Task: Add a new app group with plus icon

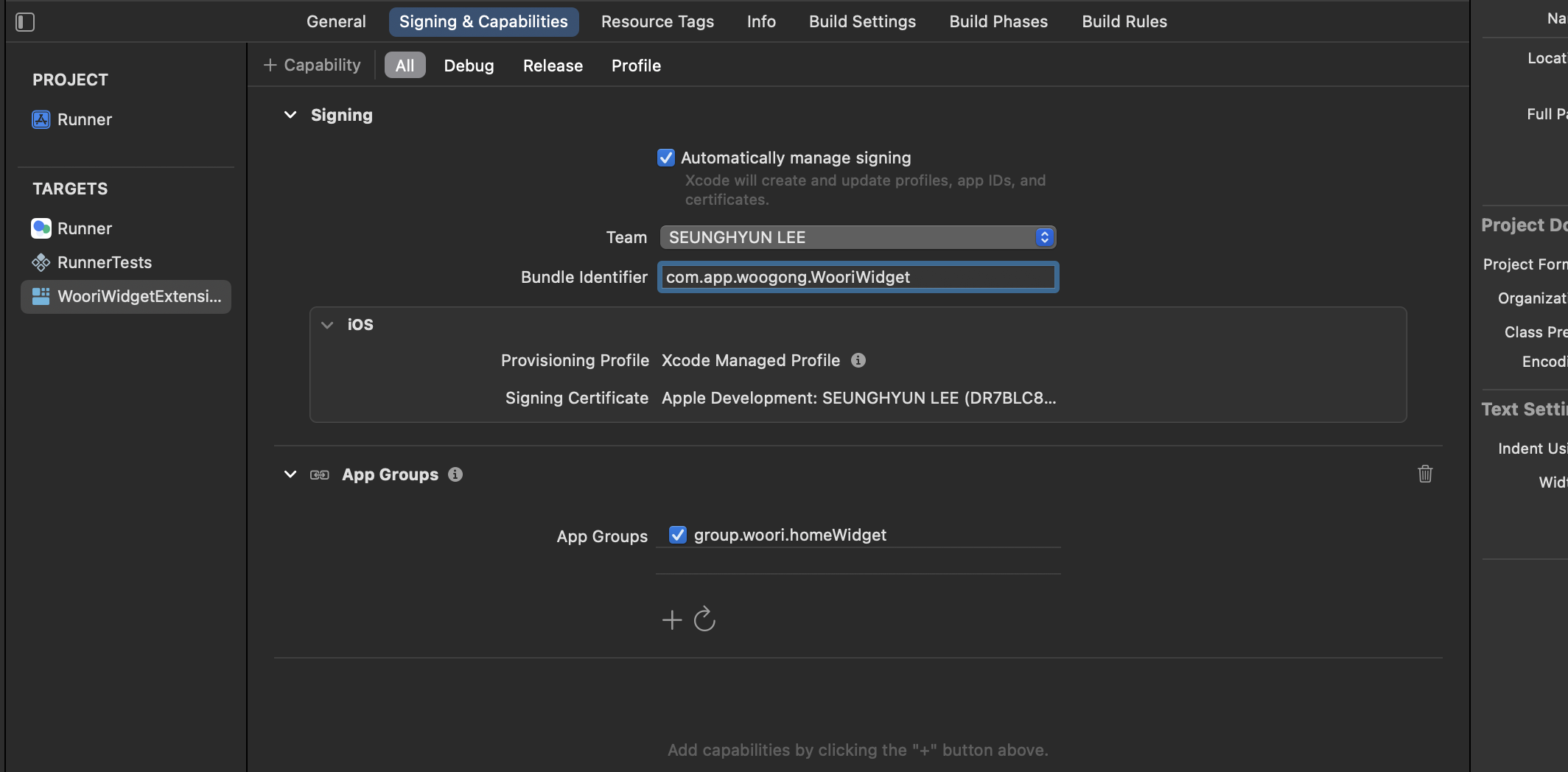Action: 672,620
